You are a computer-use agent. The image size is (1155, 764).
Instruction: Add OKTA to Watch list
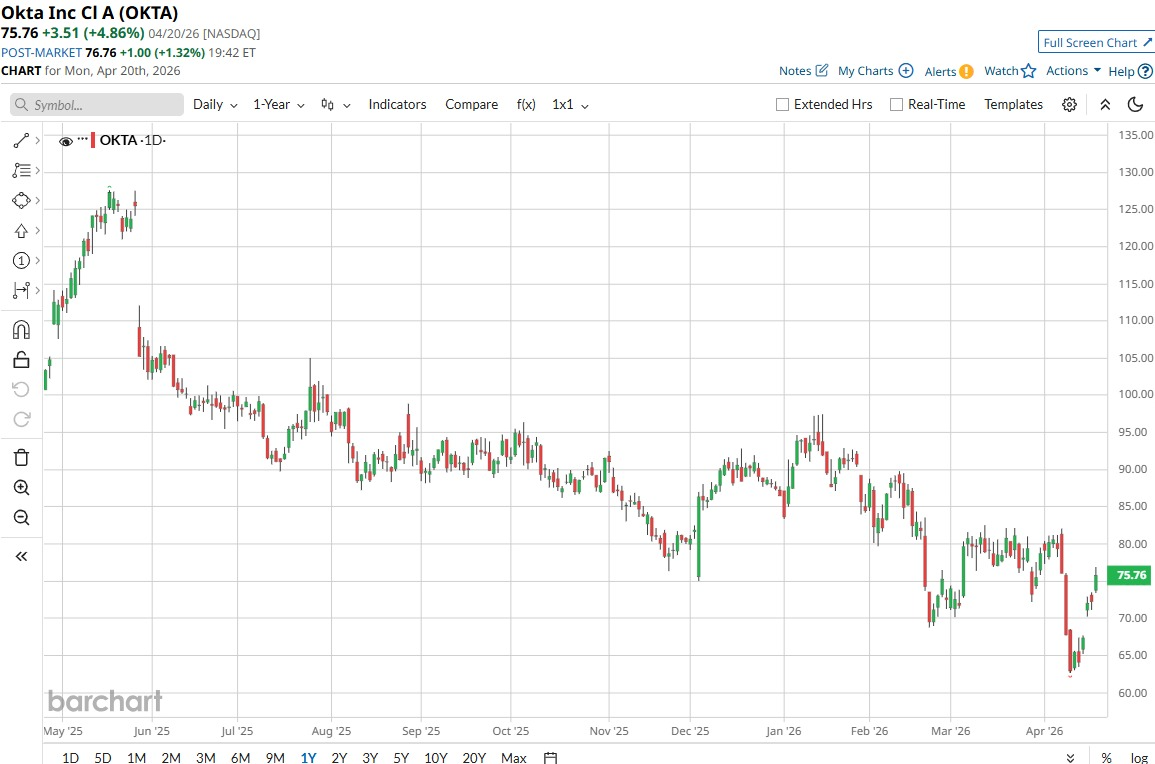point(1010,71)
